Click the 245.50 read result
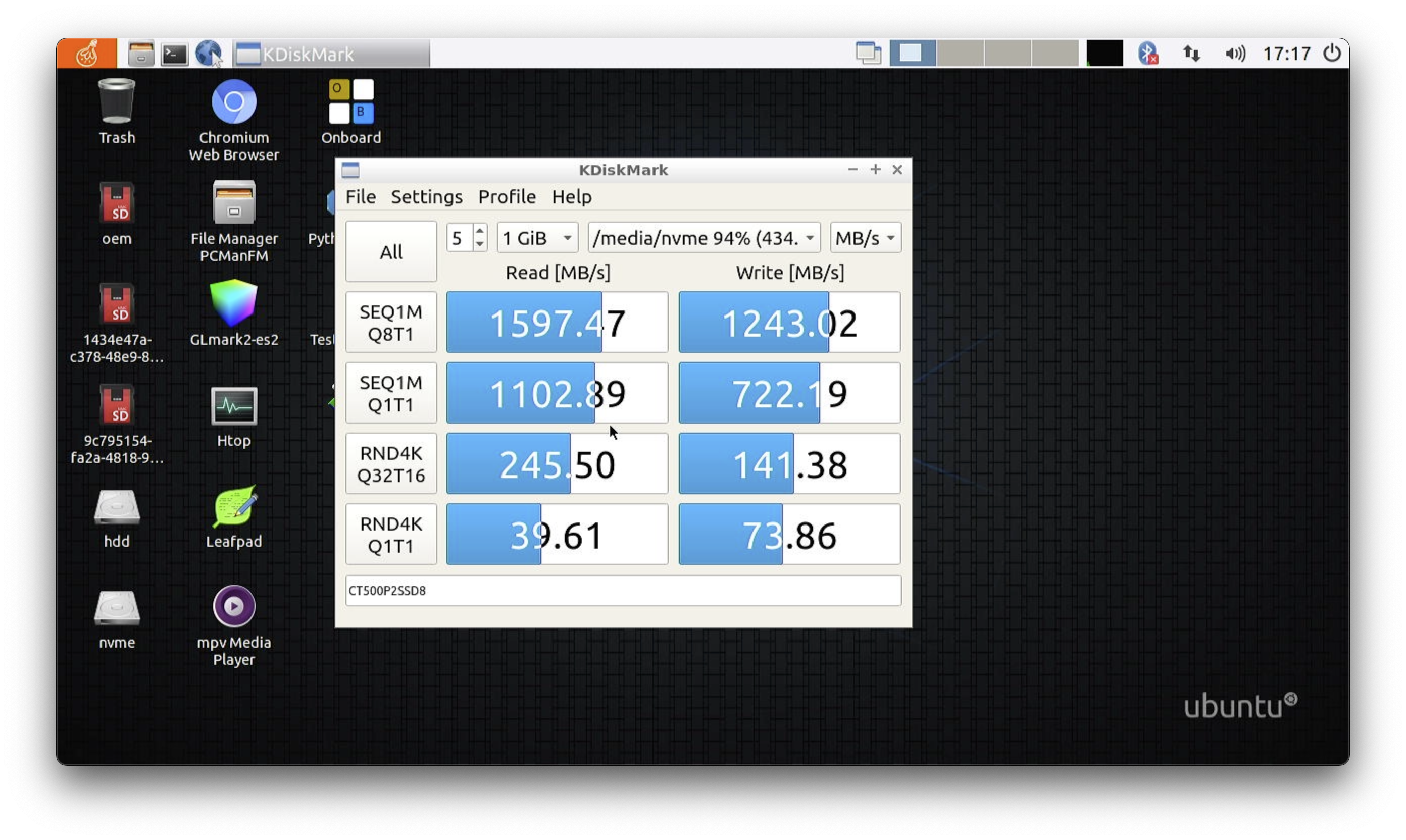This screenshot has height=840, width=1406. click(x=557, y=463)
